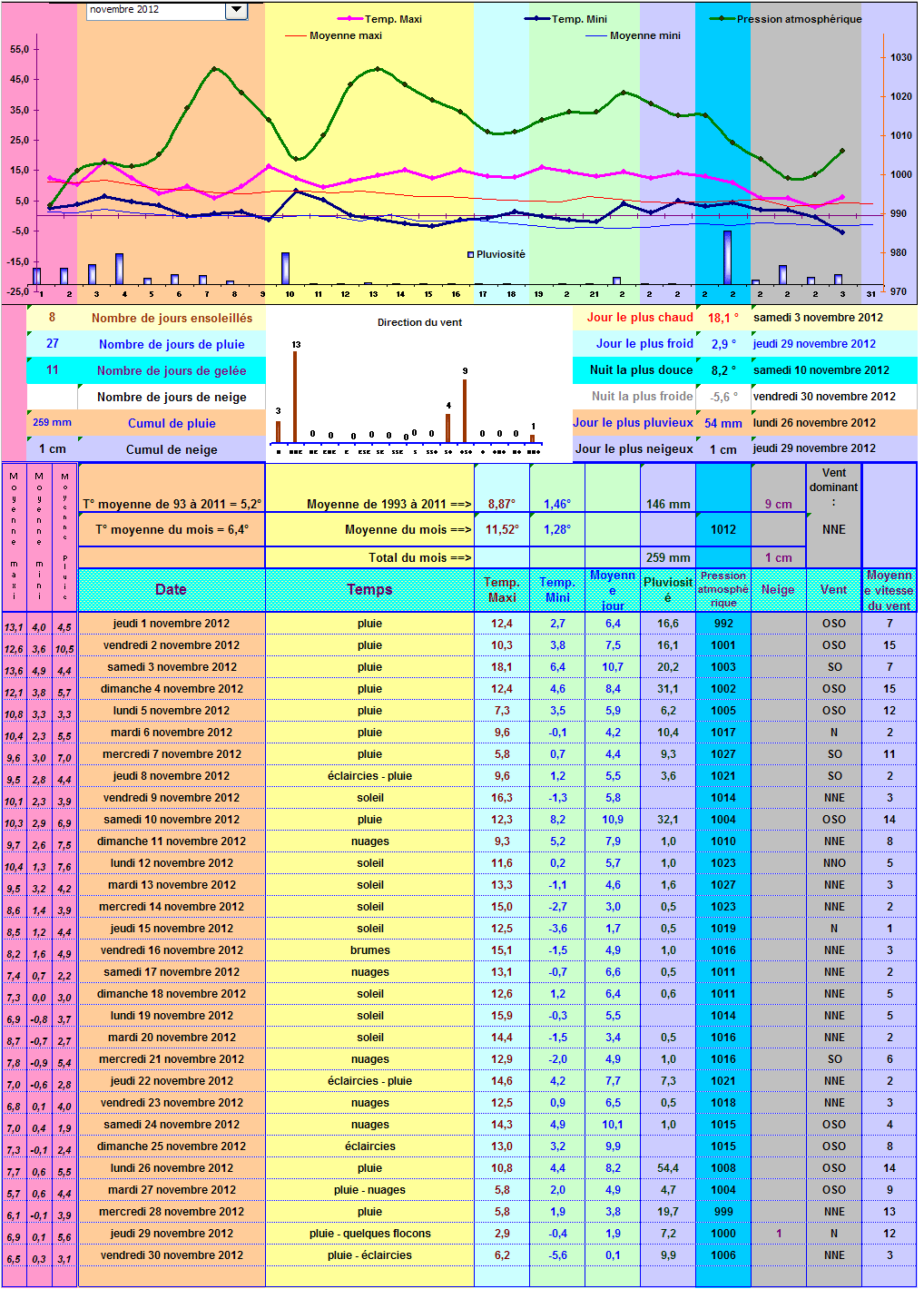Click the 'Vent' column header
Screen dimensions: 924x1289
834,590
